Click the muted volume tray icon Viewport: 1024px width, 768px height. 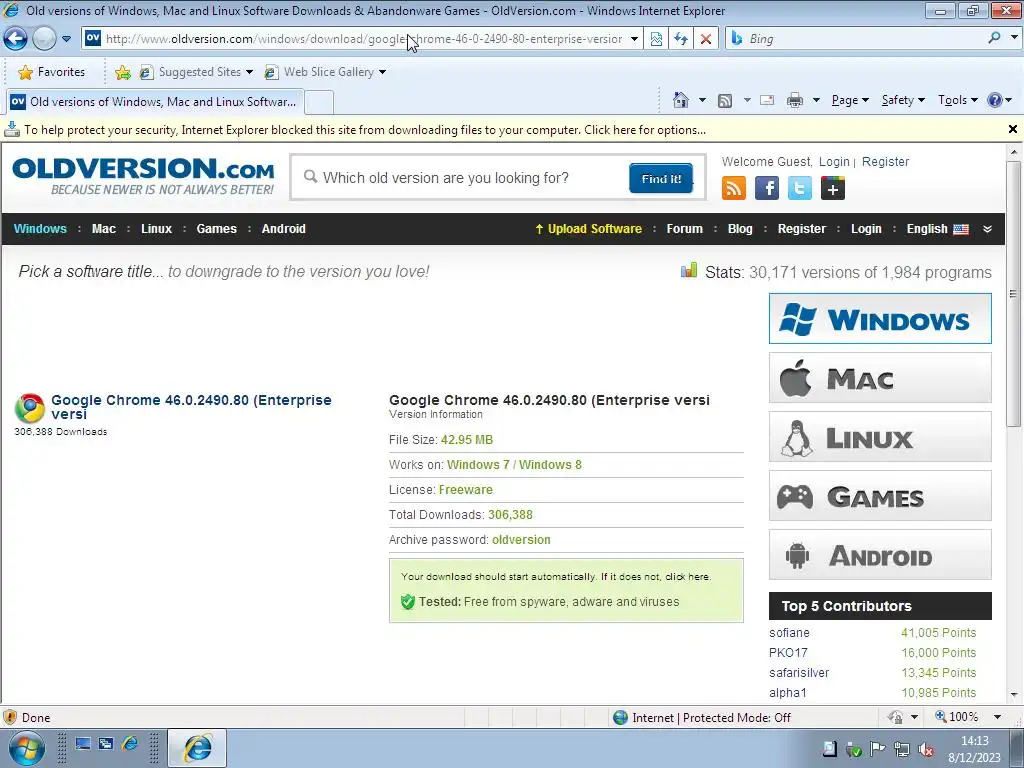pyautogui.click(x=925, y=750)
